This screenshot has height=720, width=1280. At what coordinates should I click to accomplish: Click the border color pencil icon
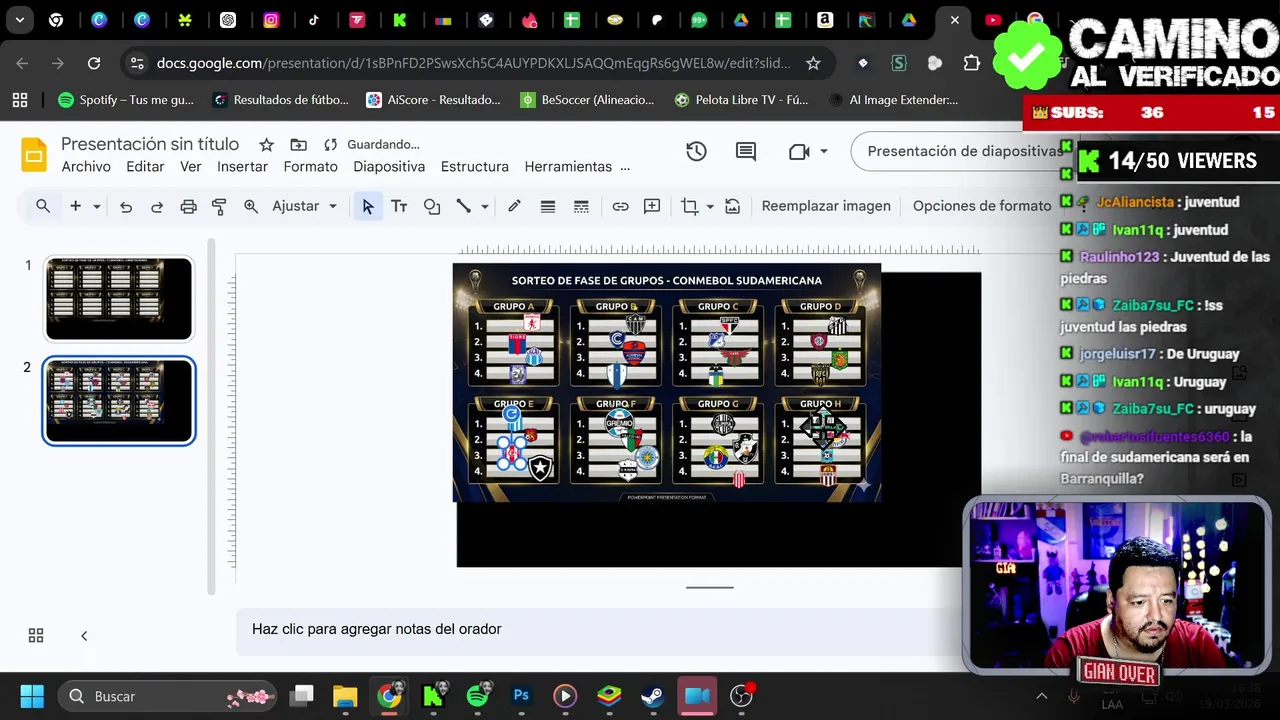(x=514, y=206)
